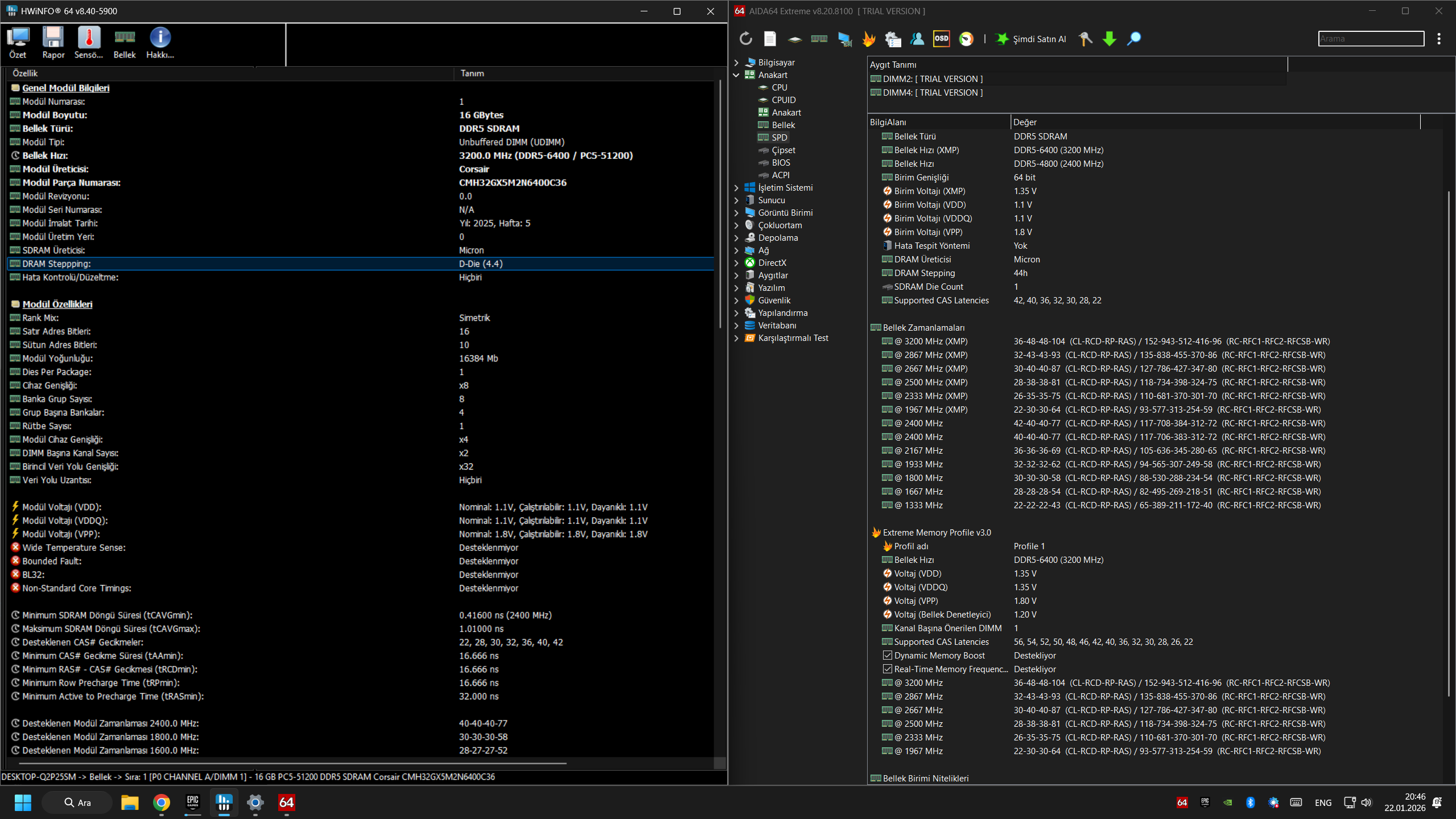Click the keys icon in AIDA64 toolbar
1456x819 pixels.
click(1085, 39)
